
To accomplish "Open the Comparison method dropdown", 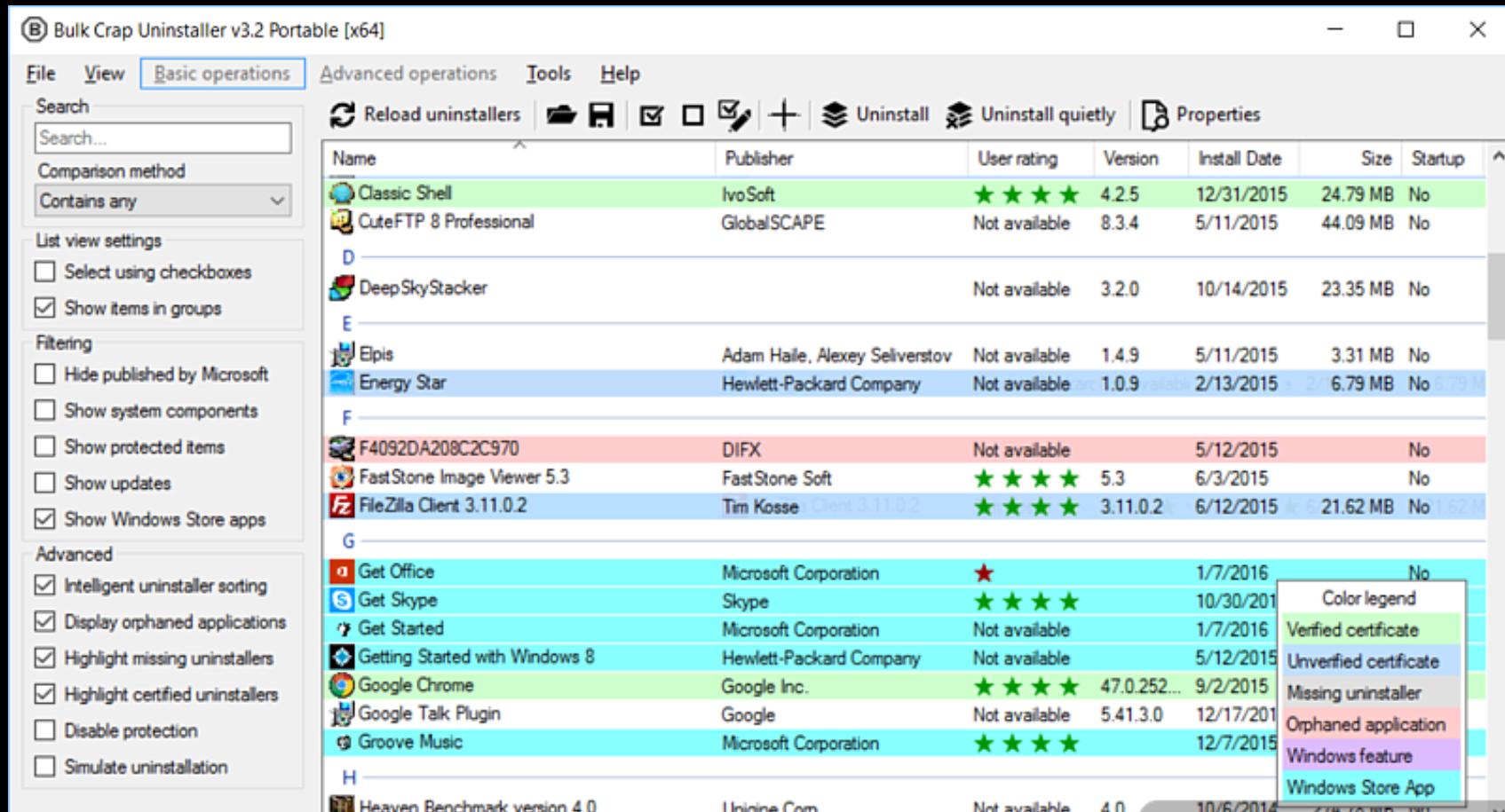I will (x=163, y=201).
